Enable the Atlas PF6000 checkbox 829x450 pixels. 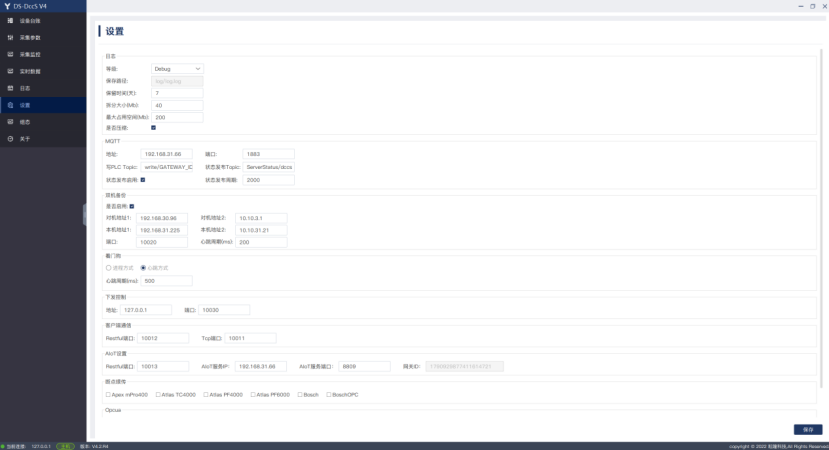pyautogui.click(x=253, y=394)
